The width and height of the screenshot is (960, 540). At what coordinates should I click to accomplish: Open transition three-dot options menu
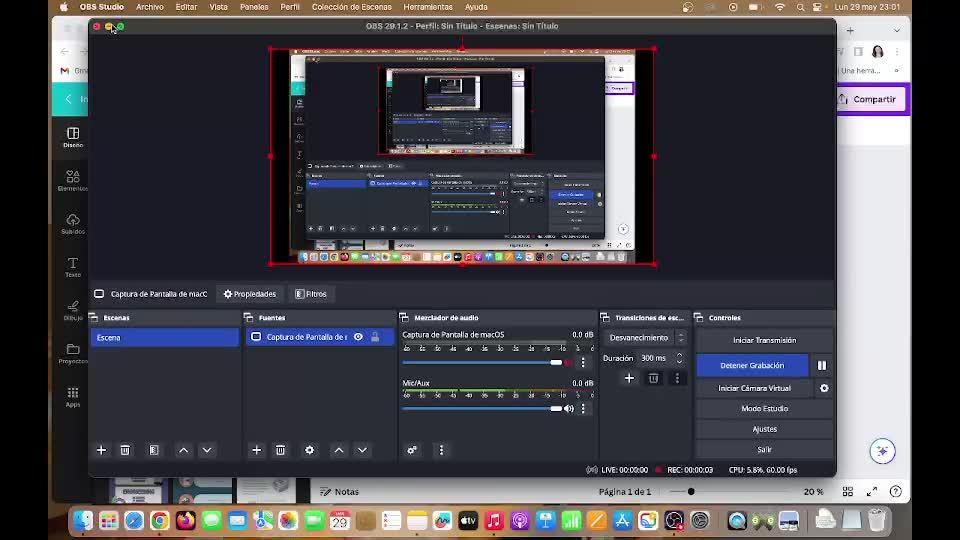tap(677, 378)
